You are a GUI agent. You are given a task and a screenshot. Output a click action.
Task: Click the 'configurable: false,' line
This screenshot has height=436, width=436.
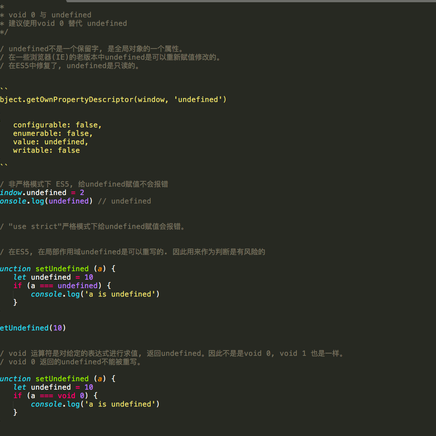click(57, 125)
